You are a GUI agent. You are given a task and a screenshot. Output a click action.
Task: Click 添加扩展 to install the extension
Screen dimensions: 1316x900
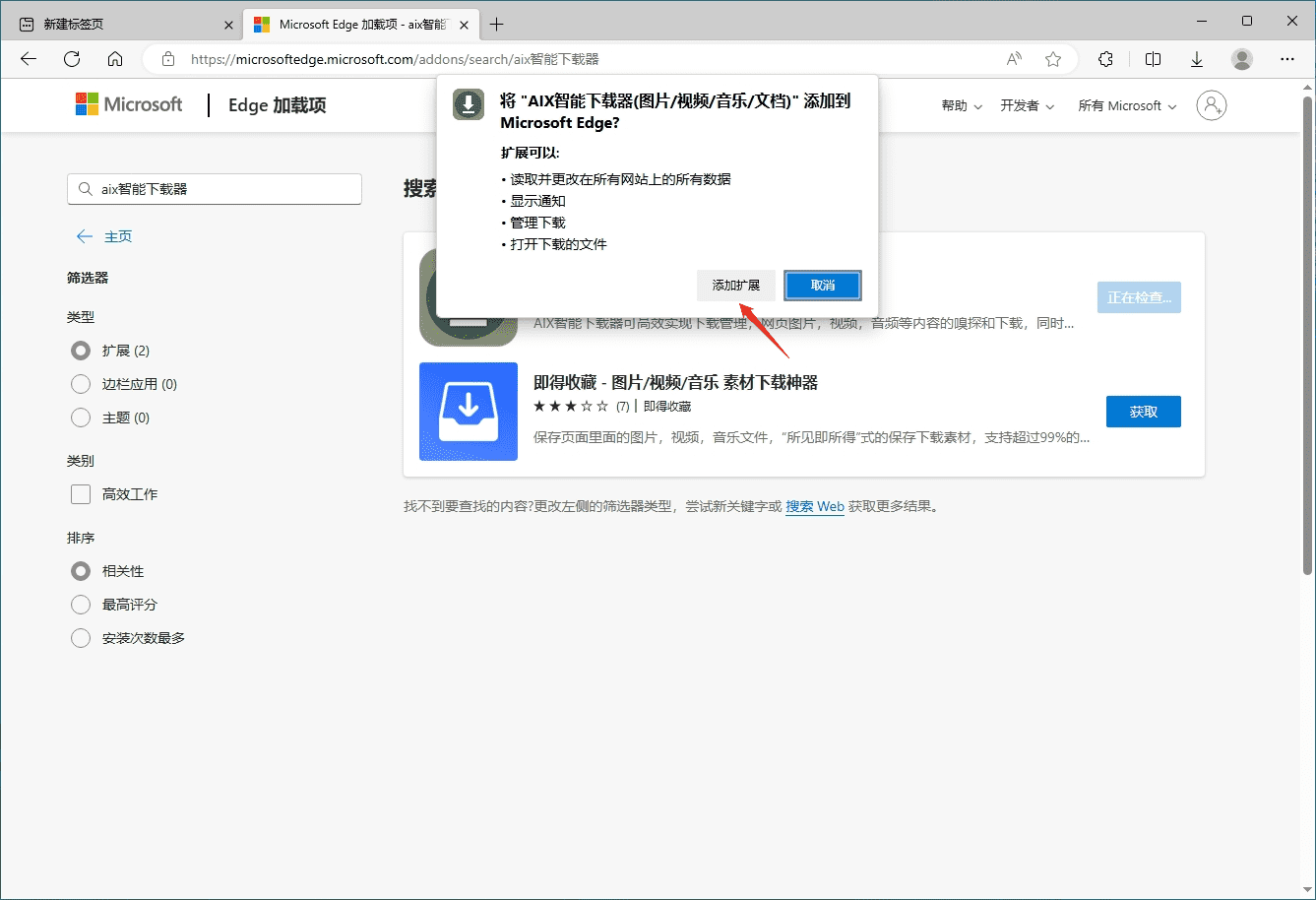pos(736,285)
